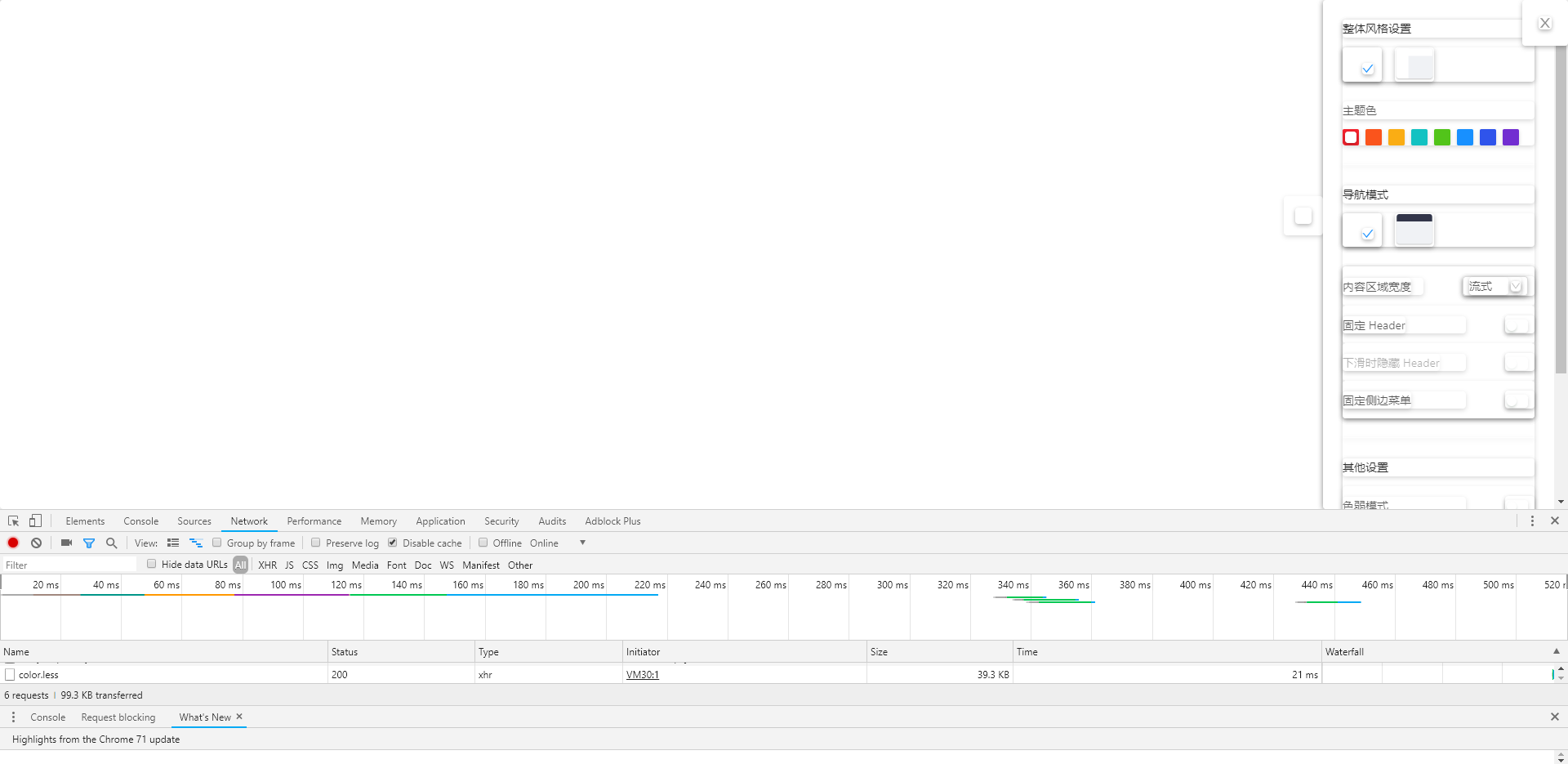Open the Audits tab
This screenshot has height=764, width=1568.
coord(552,521)
